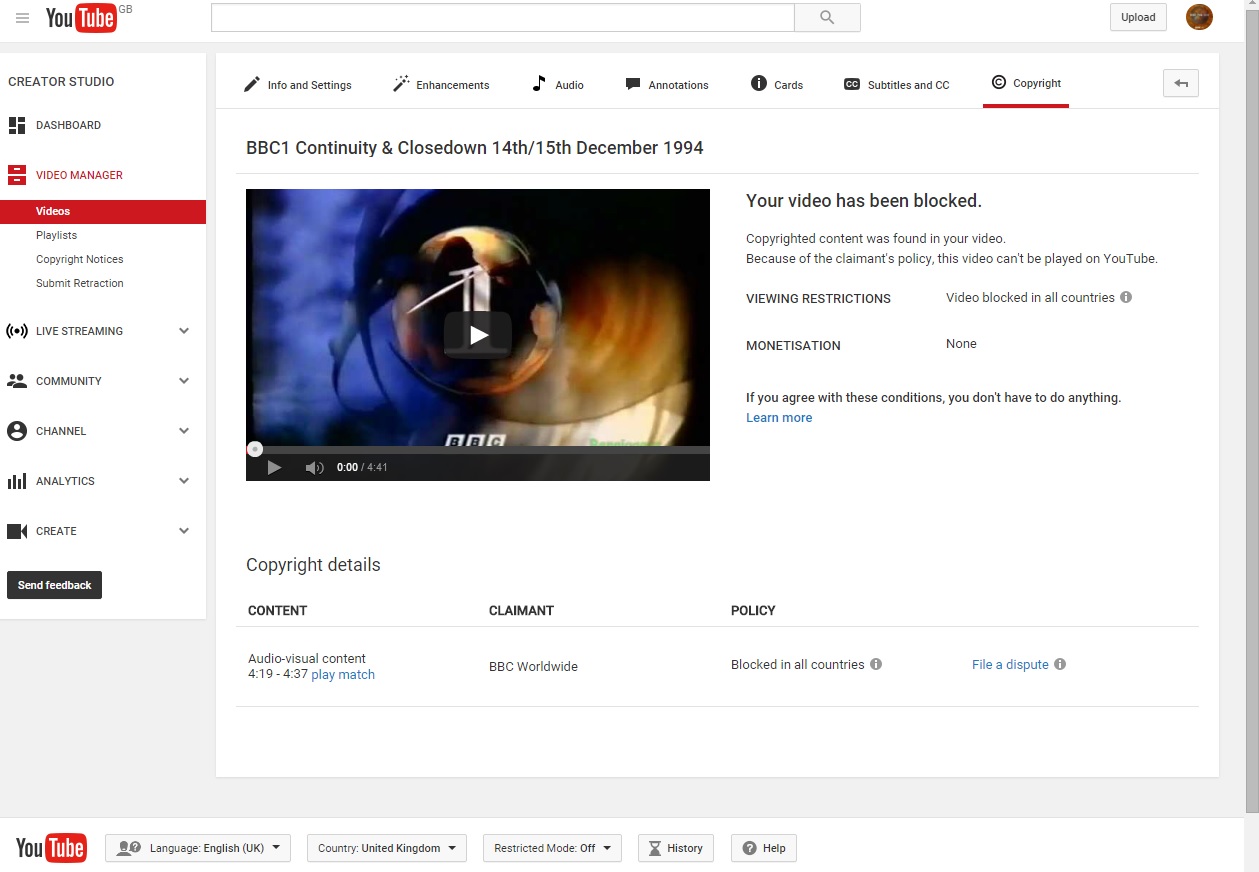Click the footer YouTube logo

tap(51, 848)
